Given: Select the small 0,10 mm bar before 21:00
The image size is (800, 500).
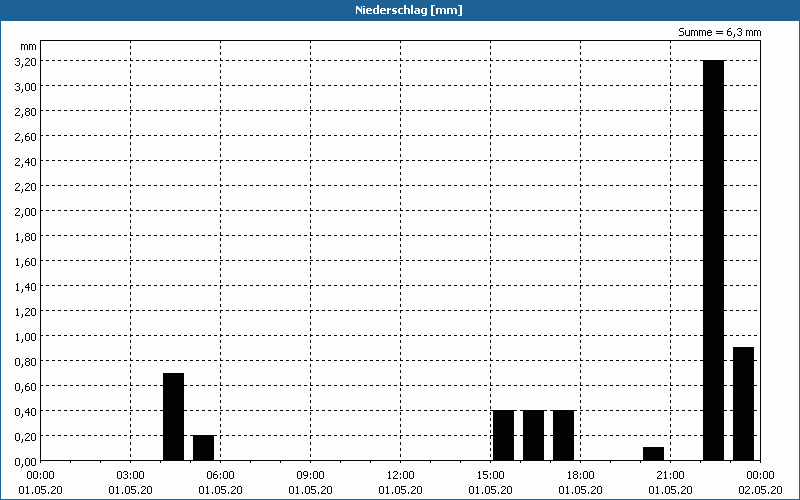Looking at the screenshot, I should [x=654, y=454].
